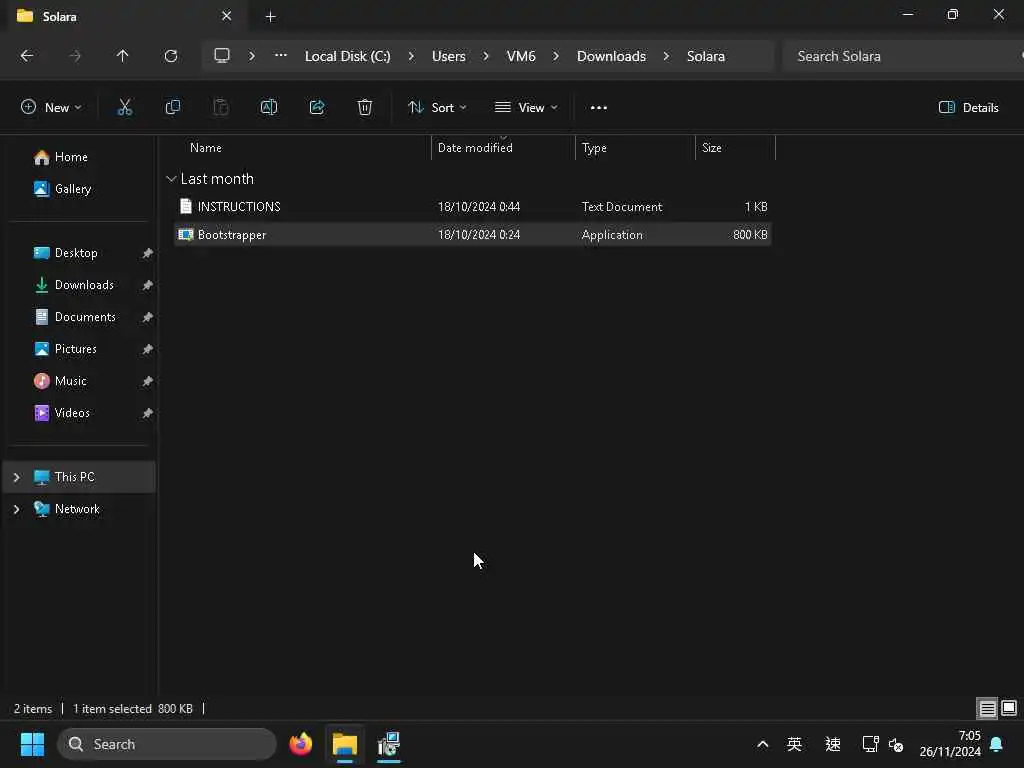The height and width of the screenshot is (768, 1024).
Task: Click the taskbar Search box
Action: (167, 744)
